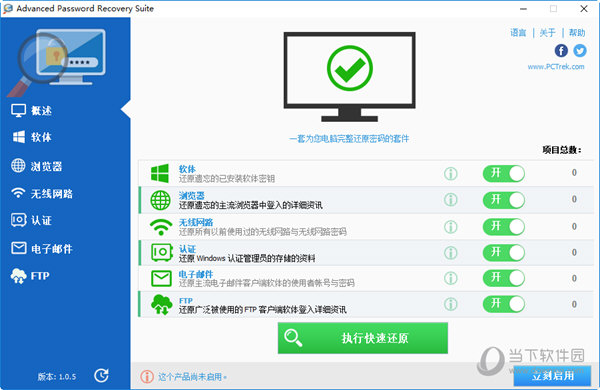The height and width of the screenshot is (390, 600).
Task: Open the 关于 about link
Action: click(x=547, y=33)
